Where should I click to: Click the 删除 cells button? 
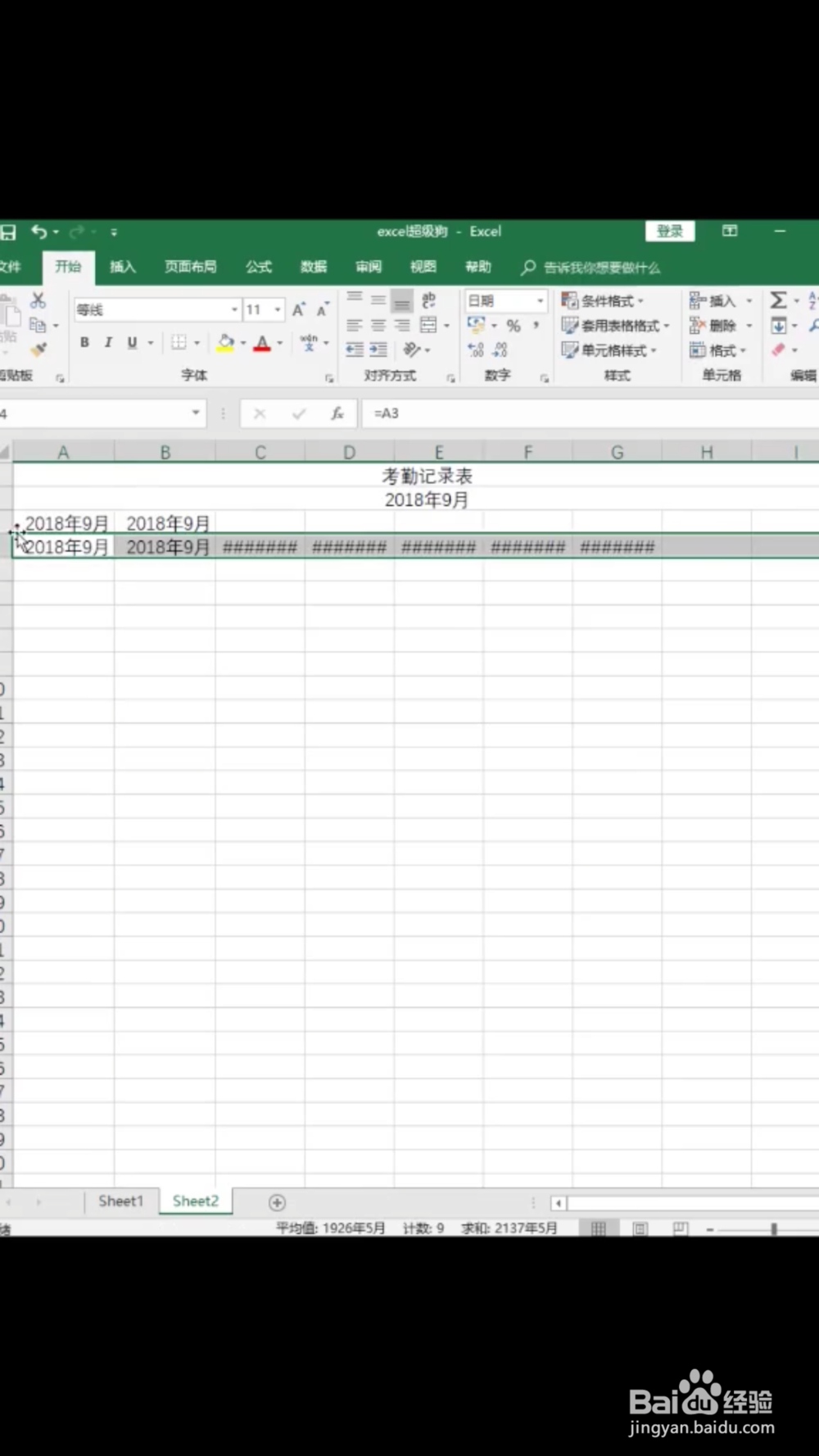point(720,326)
